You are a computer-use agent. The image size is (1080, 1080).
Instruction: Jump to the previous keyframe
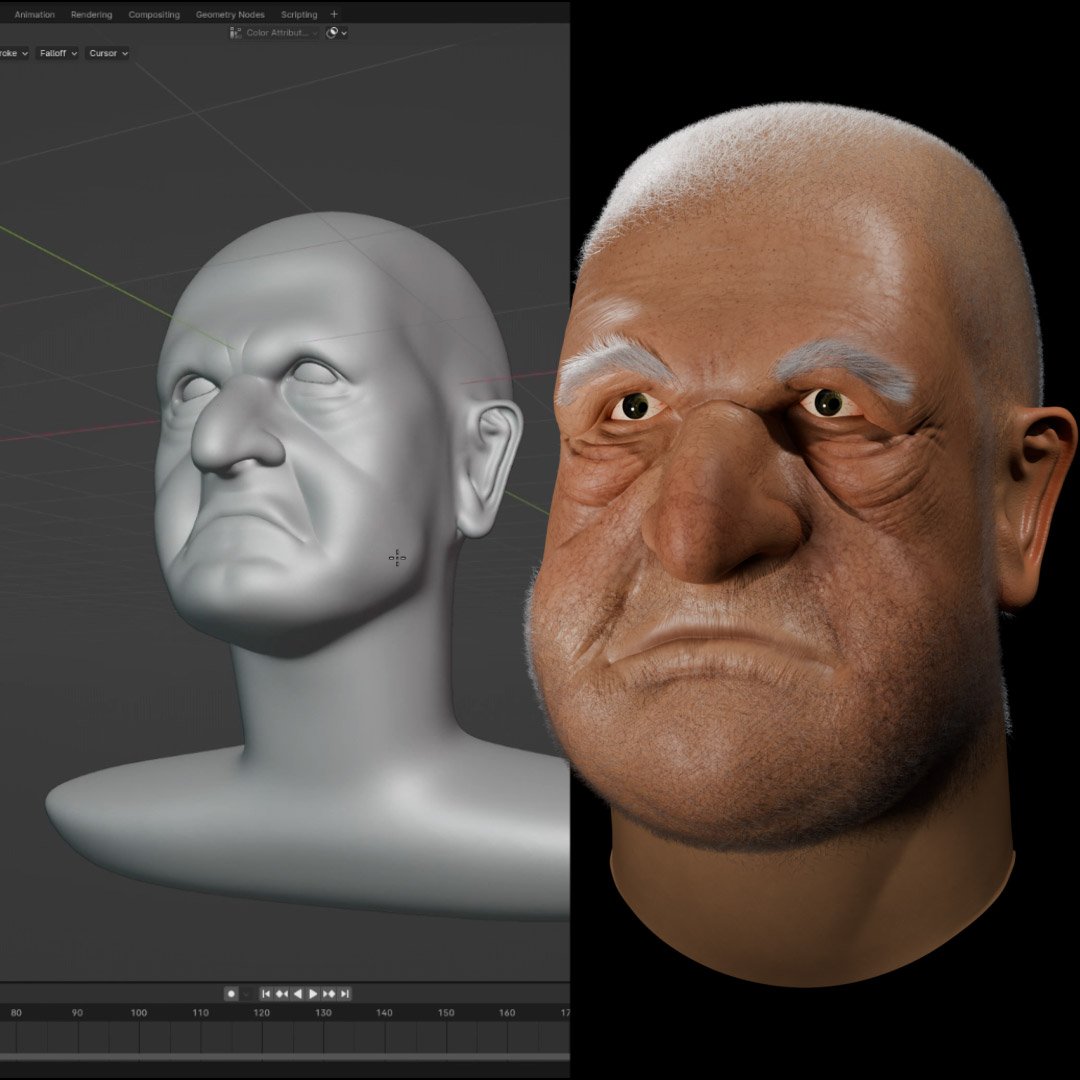(x=282, y=993)
